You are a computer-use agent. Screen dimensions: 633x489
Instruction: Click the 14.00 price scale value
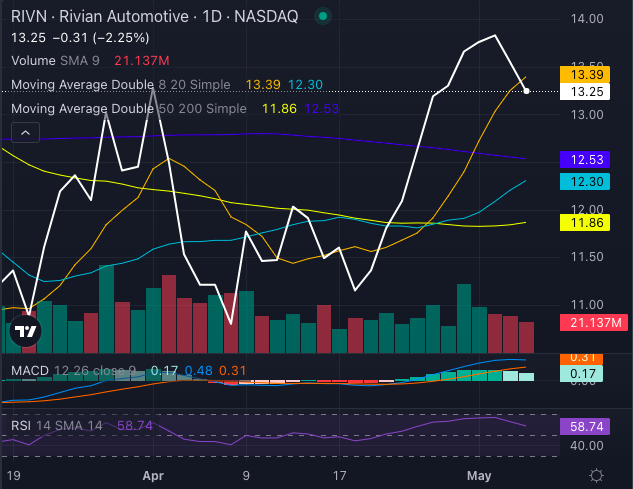tap(587, 19)
